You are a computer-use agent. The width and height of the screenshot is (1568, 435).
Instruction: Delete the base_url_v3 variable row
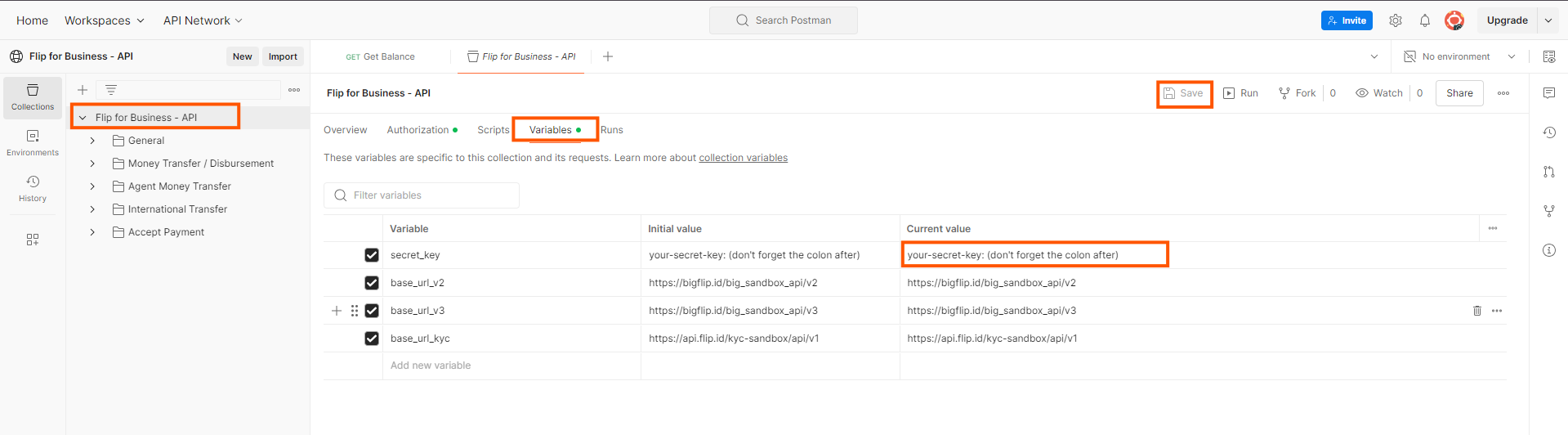point(1476,311)
